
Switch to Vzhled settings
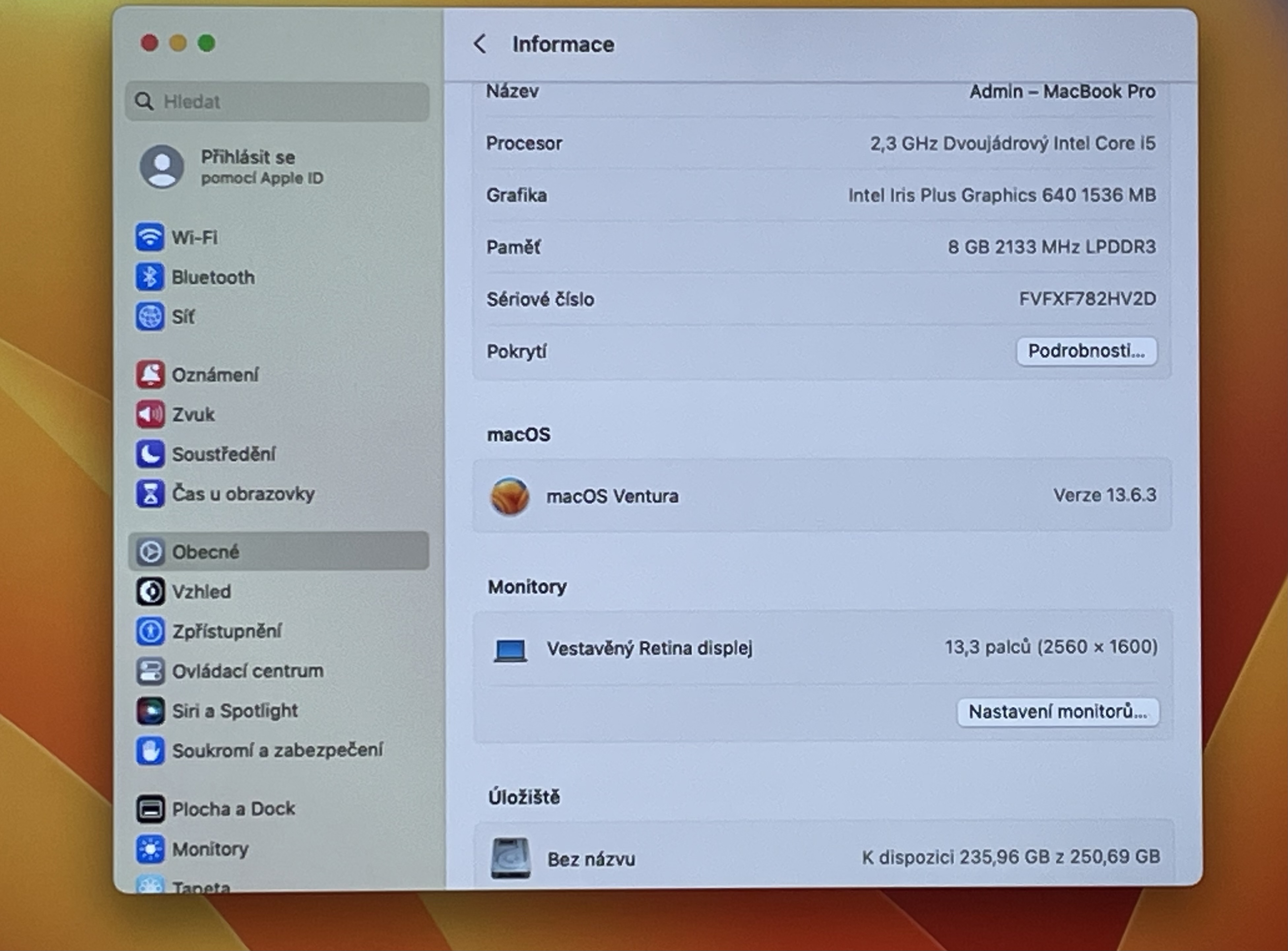(201, 591)
